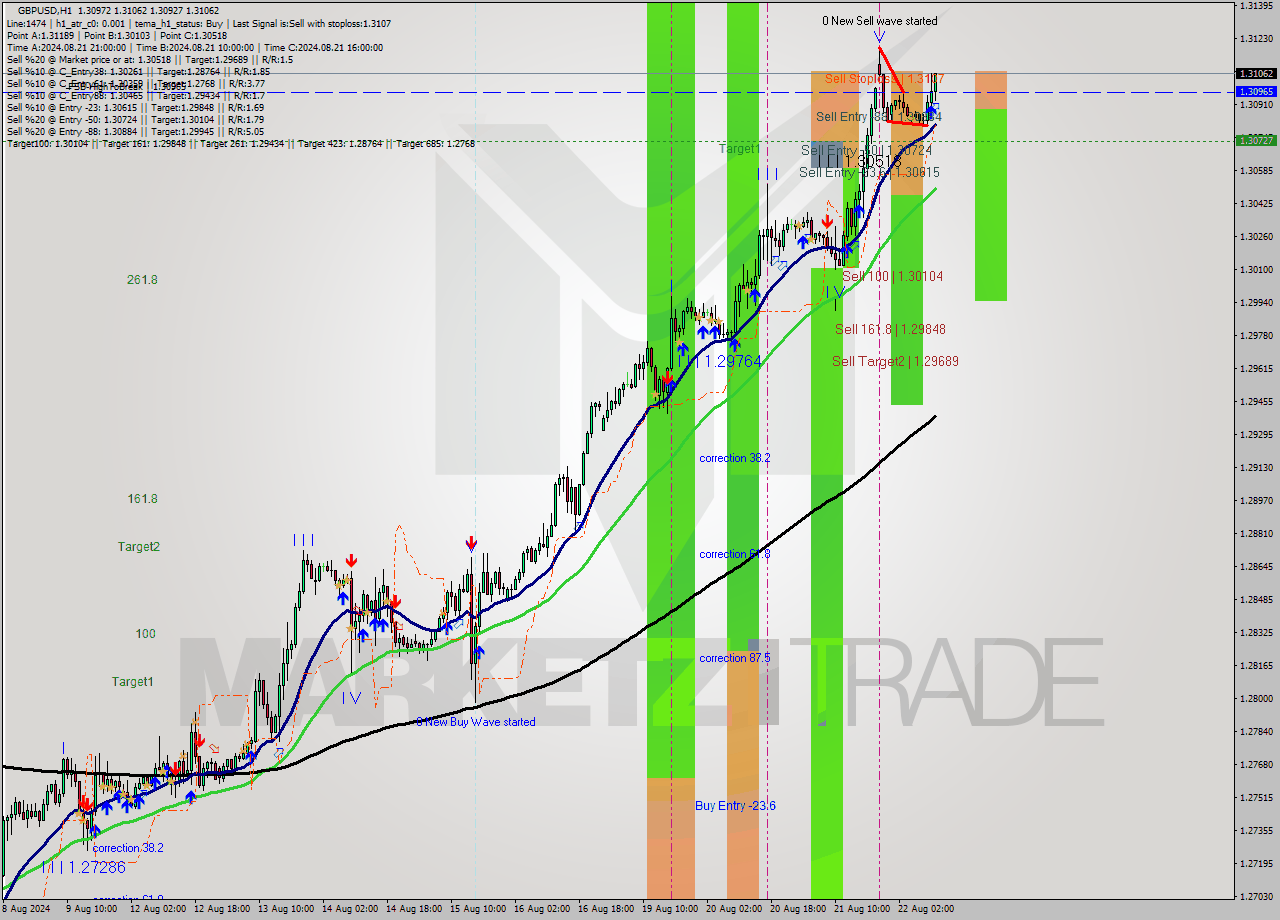The image size is (1280, 920).
Task: Click '0 New Sell wave started' label
Action: click(880, 21)
